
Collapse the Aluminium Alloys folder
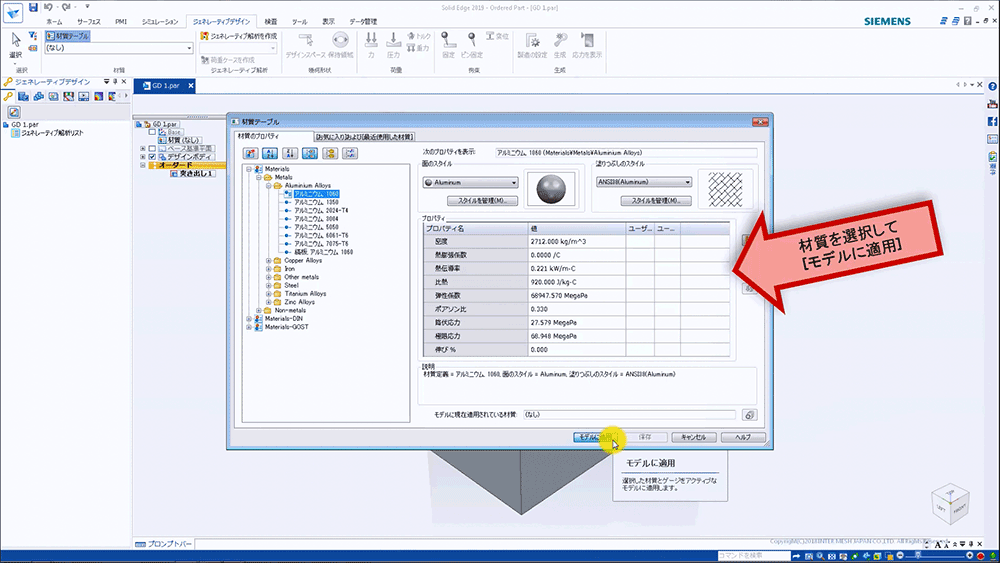268,186
